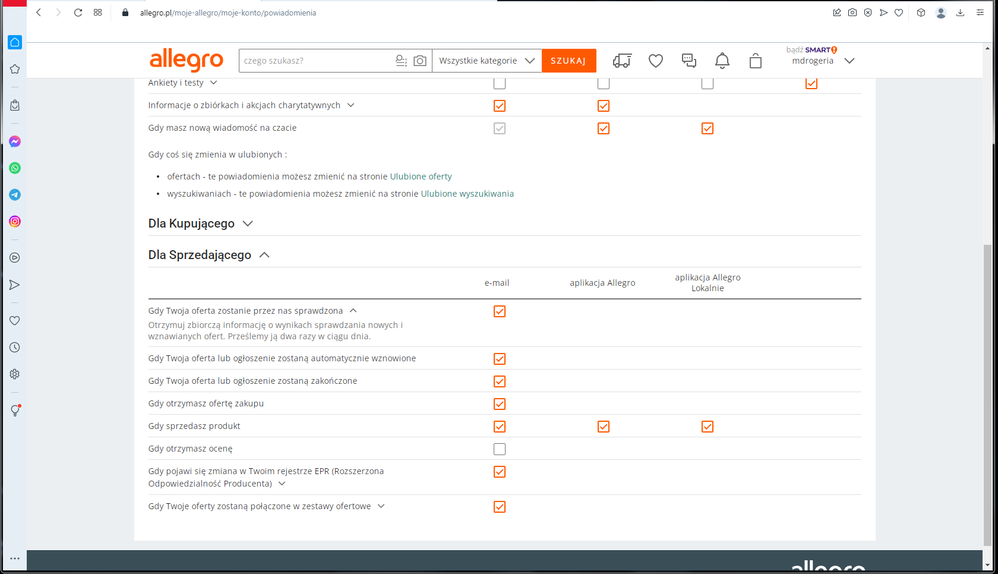The image size is (998, 574).
Task: Reload the page with the refresh button
Action: pos(78,13)
